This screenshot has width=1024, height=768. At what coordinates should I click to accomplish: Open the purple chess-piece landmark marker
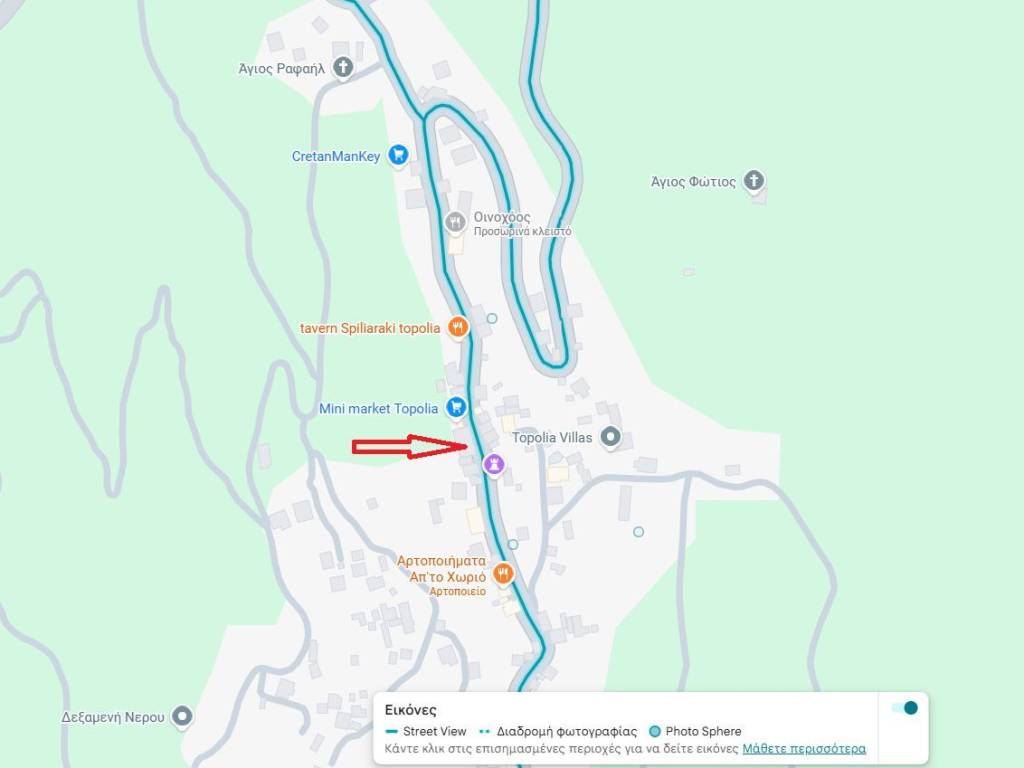[494, 465]
